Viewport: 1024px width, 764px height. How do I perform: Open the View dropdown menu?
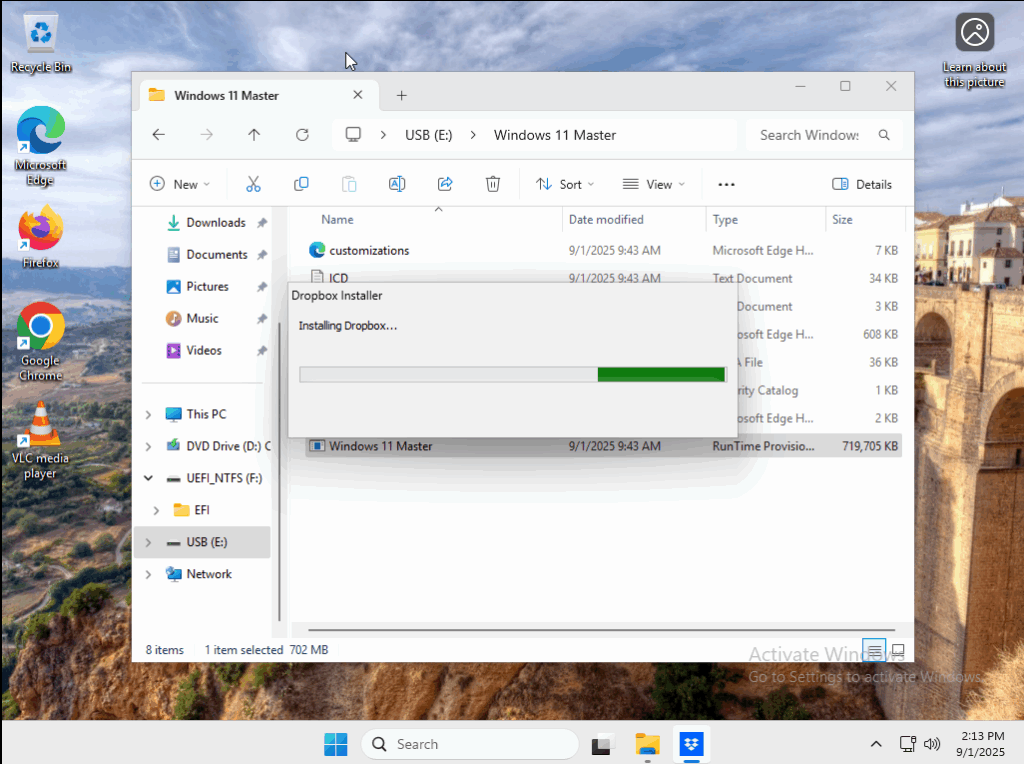coord(654,184)
